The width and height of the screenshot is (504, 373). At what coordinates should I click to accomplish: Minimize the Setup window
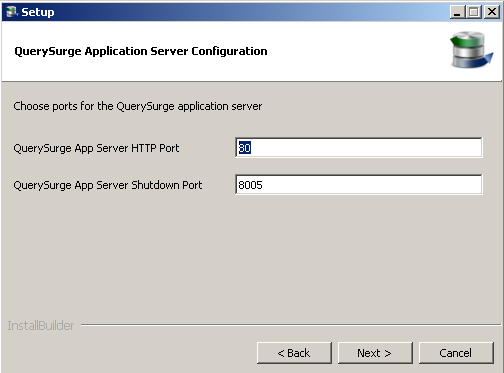coord(457,12)
